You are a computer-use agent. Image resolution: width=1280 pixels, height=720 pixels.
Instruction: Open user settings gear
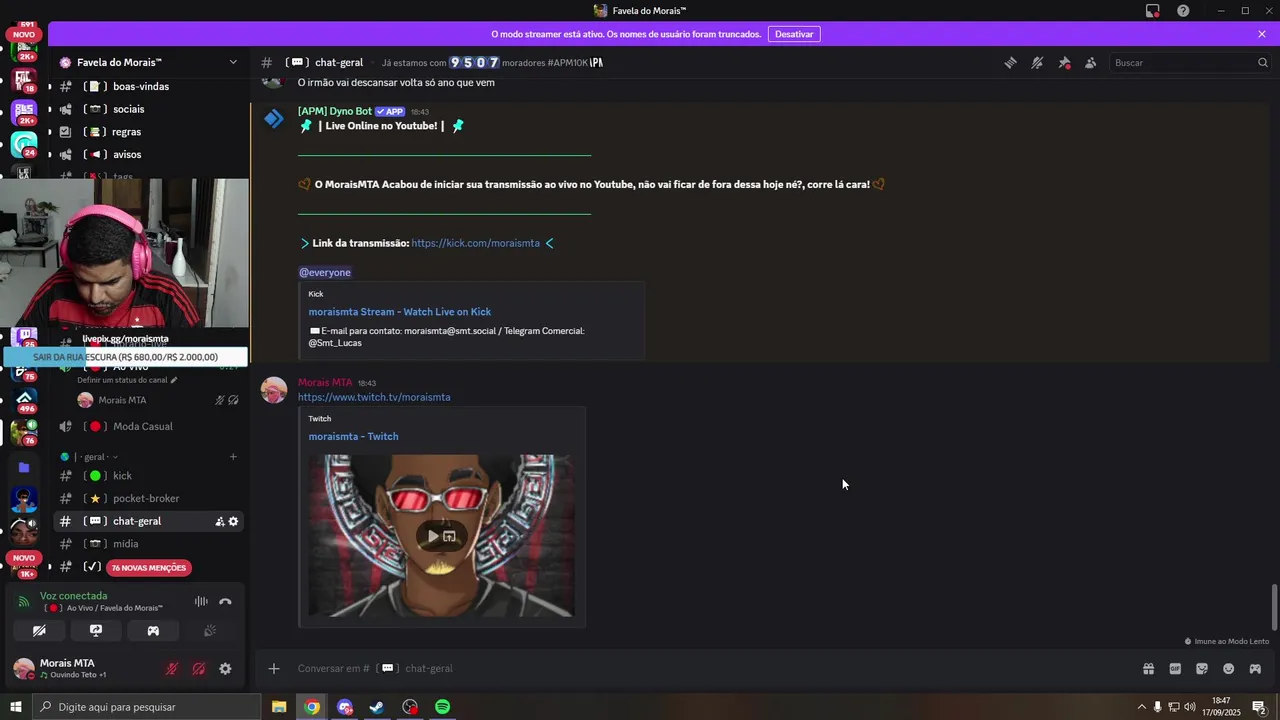point(225,669)
